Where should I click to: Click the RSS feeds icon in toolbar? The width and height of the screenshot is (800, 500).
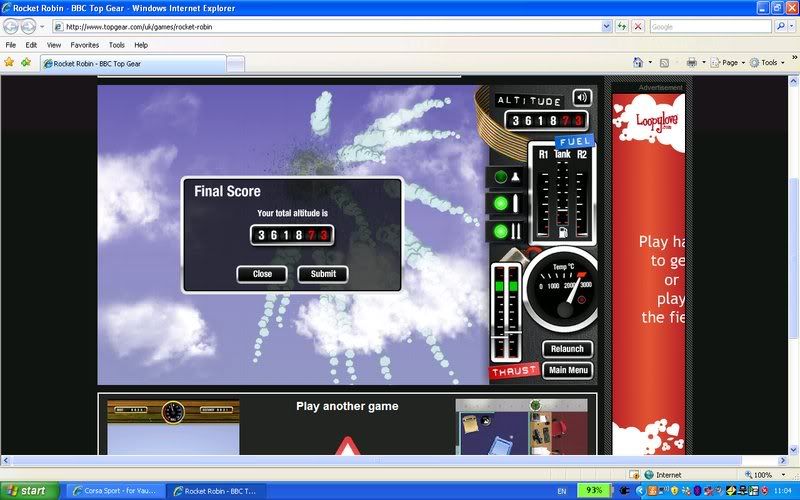point(665,62)
